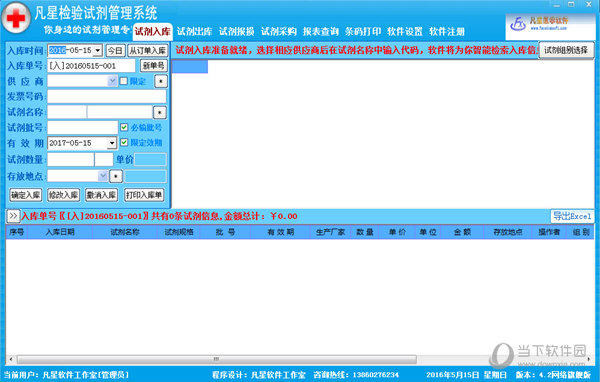Switch to the 试剂出库 tab
Screen dimensions: 600x382
[x=194, y=31]
